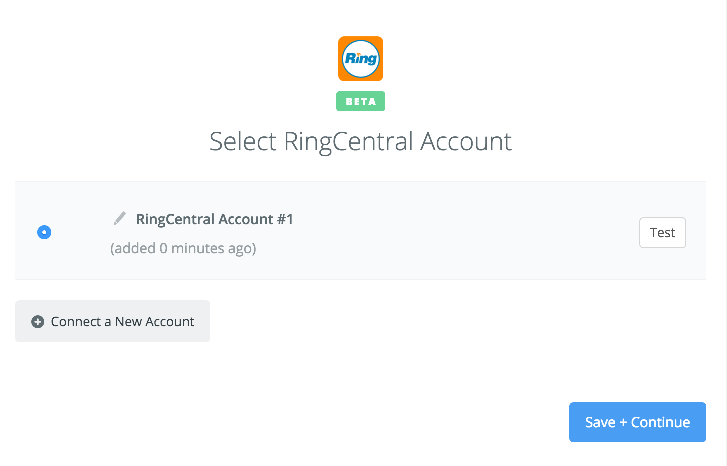The width and height of the screenshot is (727, 466).
Task: Click the RingCentral Account #1 name label
Action: click(x=214, y=219)
